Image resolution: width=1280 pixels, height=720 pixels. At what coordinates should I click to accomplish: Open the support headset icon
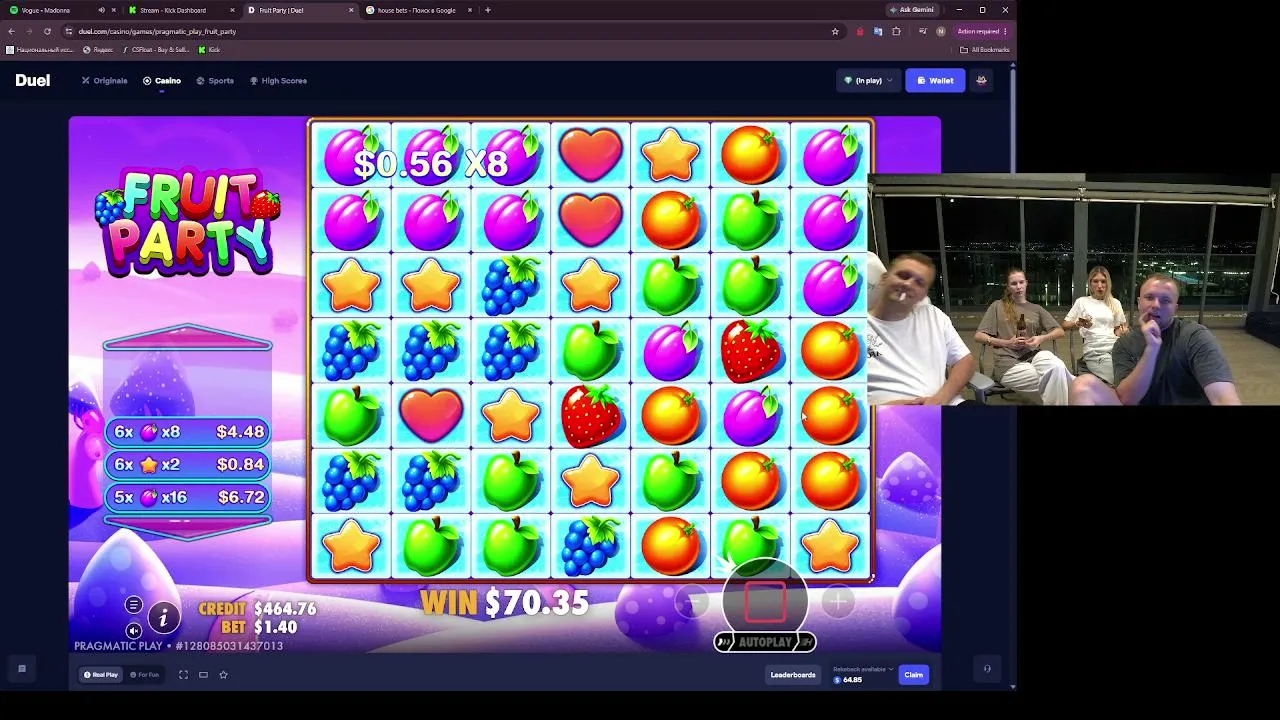987,669
